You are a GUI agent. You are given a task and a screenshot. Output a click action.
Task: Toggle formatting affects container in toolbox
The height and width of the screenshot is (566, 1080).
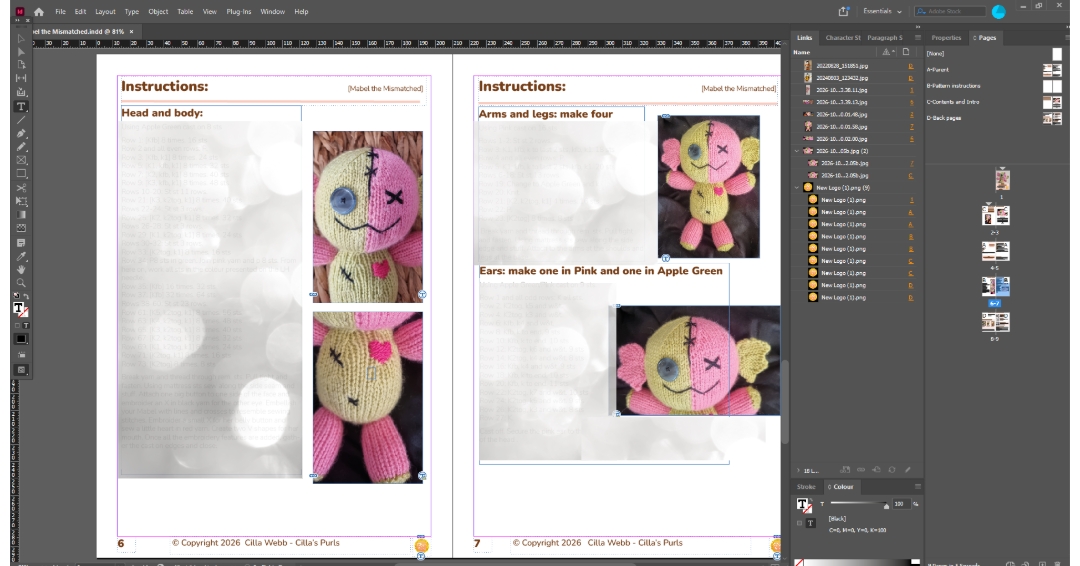click(x=18, y=326)
